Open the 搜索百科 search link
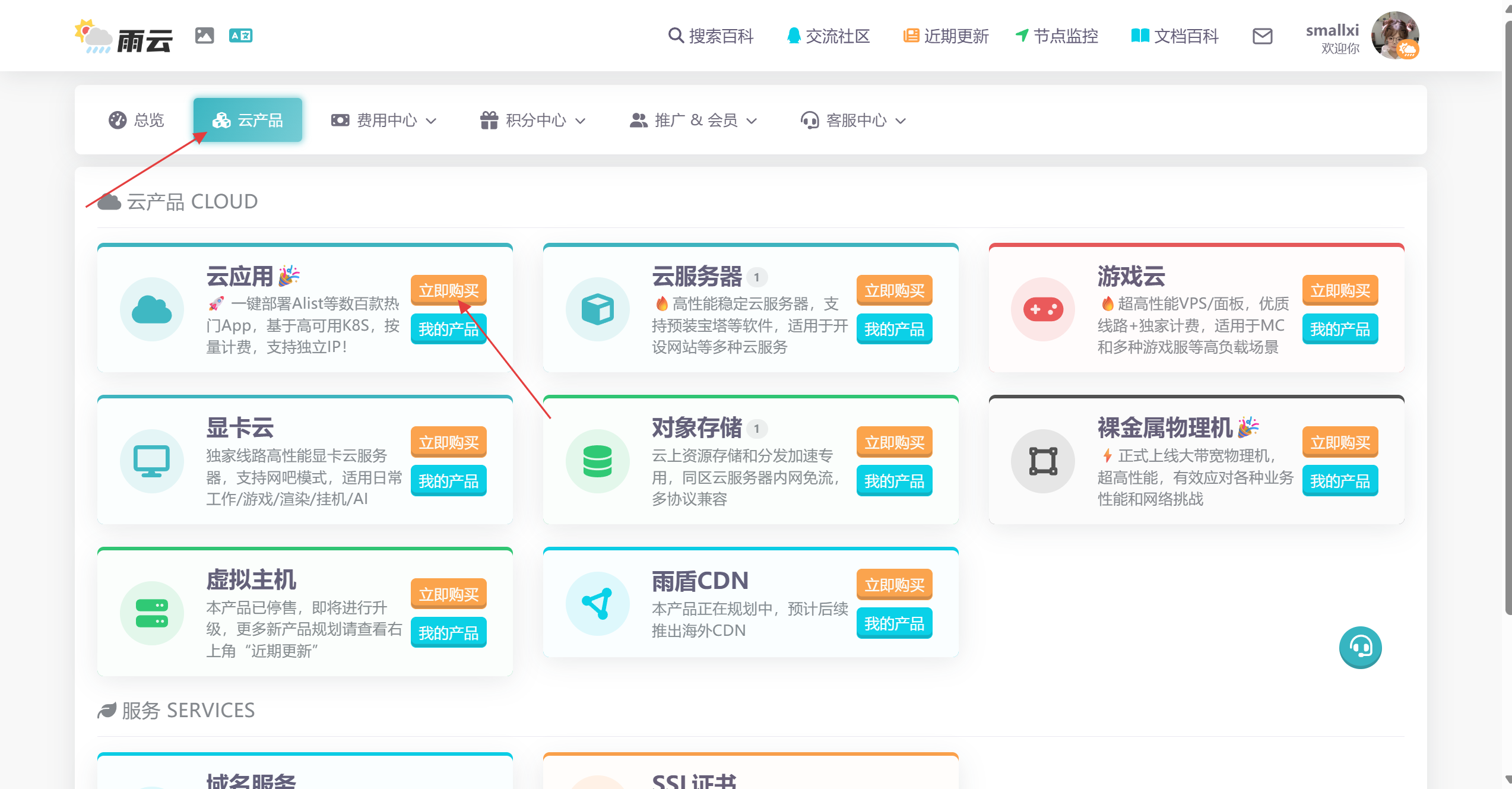Viewport: 1512px width, 789px height. 711,36
